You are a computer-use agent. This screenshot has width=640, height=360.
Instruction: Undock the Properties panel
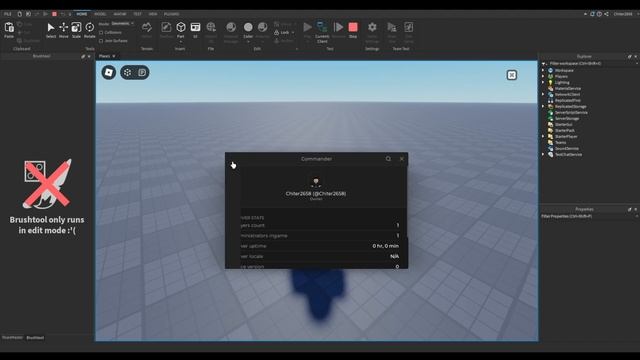point(629,209)
